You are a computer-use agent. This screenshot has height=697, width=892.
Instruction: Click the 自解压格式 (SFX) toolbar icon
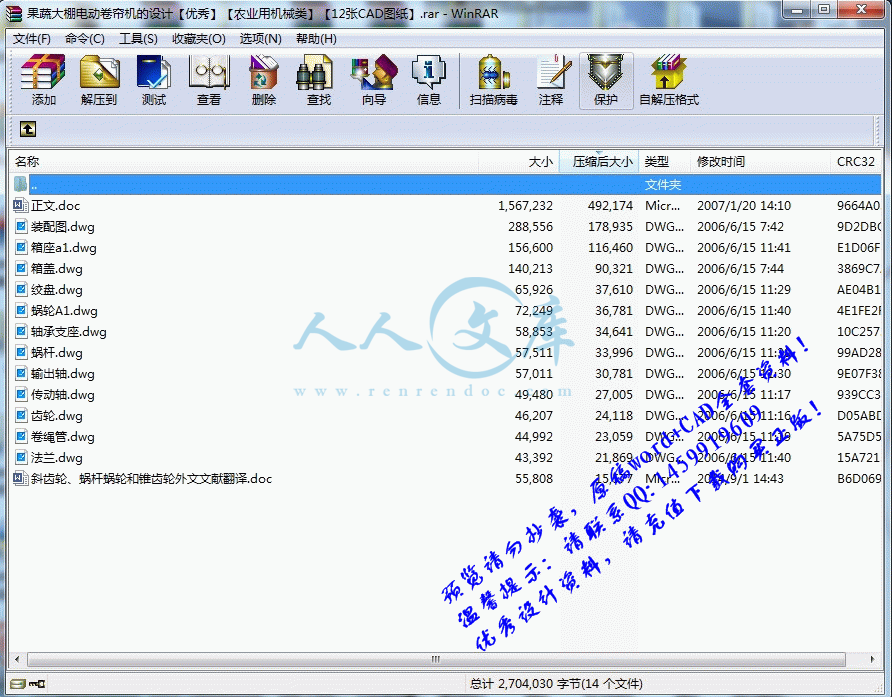(668, 73)
